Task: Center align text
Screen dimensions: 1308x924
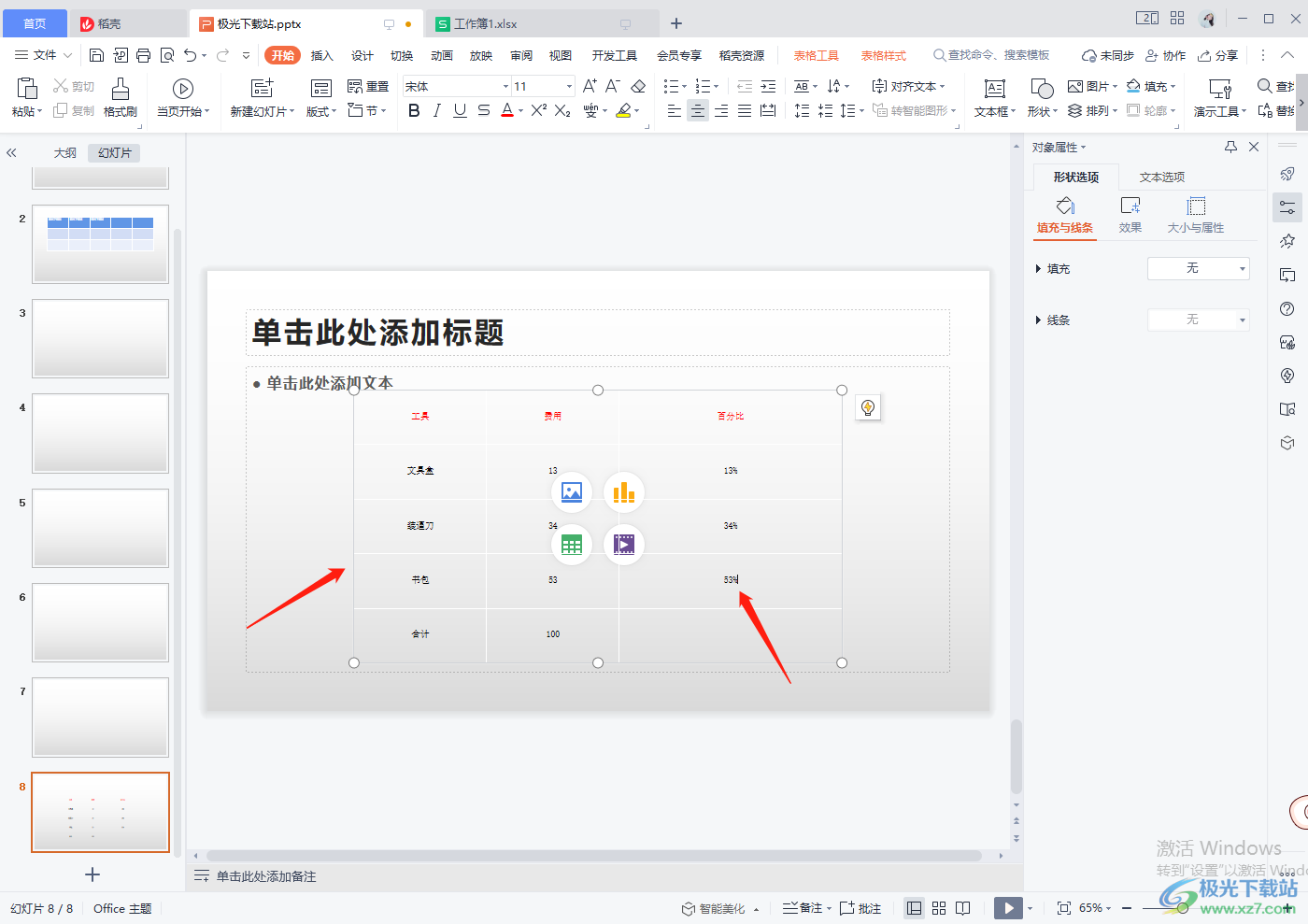Action: point(698,110)
